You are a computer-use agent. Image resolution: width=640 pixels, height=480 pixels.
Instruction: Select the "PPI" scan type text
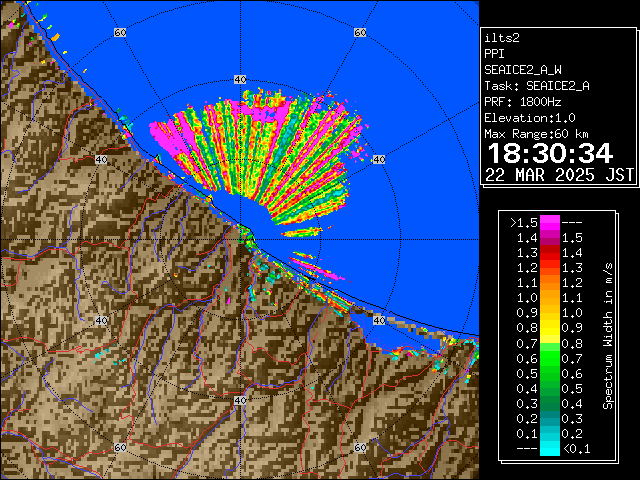click(x=494, y=54)
